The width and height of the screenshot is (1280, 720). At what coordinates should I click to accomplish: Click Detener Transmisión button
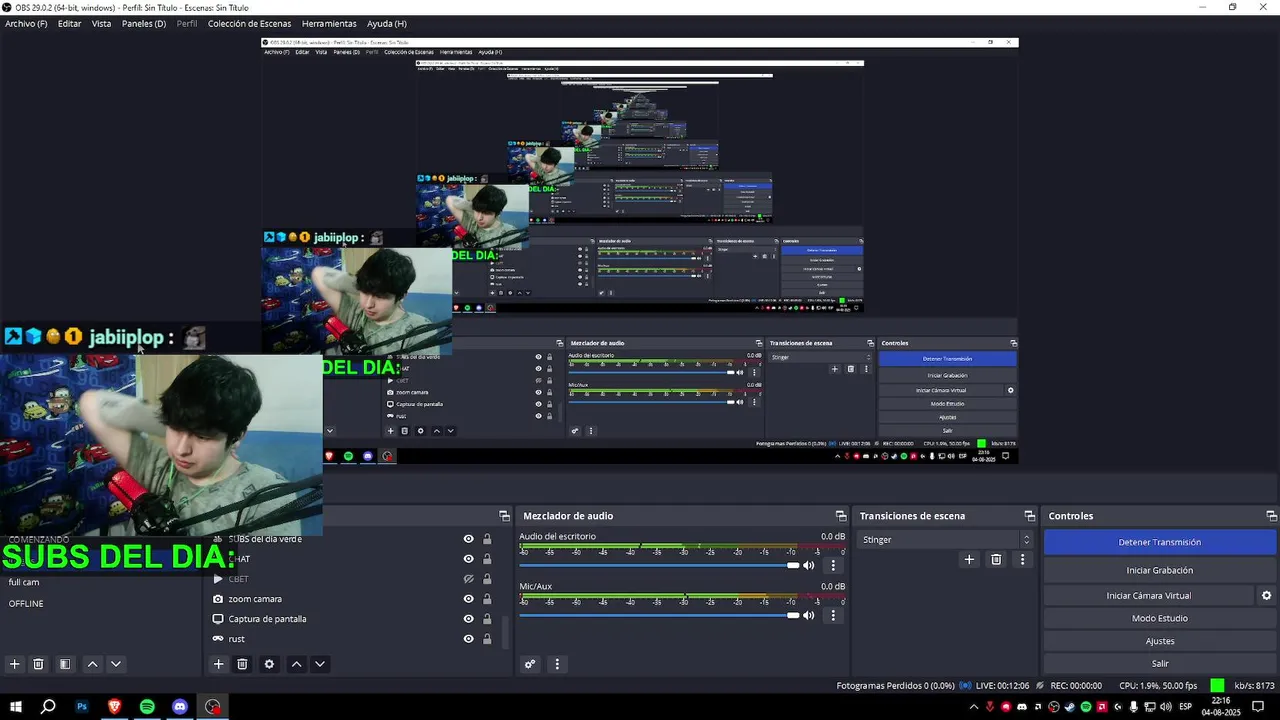[1160, 542]
